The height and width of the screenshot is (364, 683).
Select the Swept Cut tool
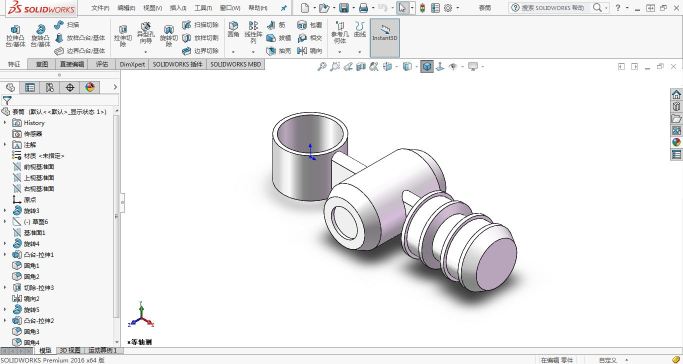(x=200, y=25)
